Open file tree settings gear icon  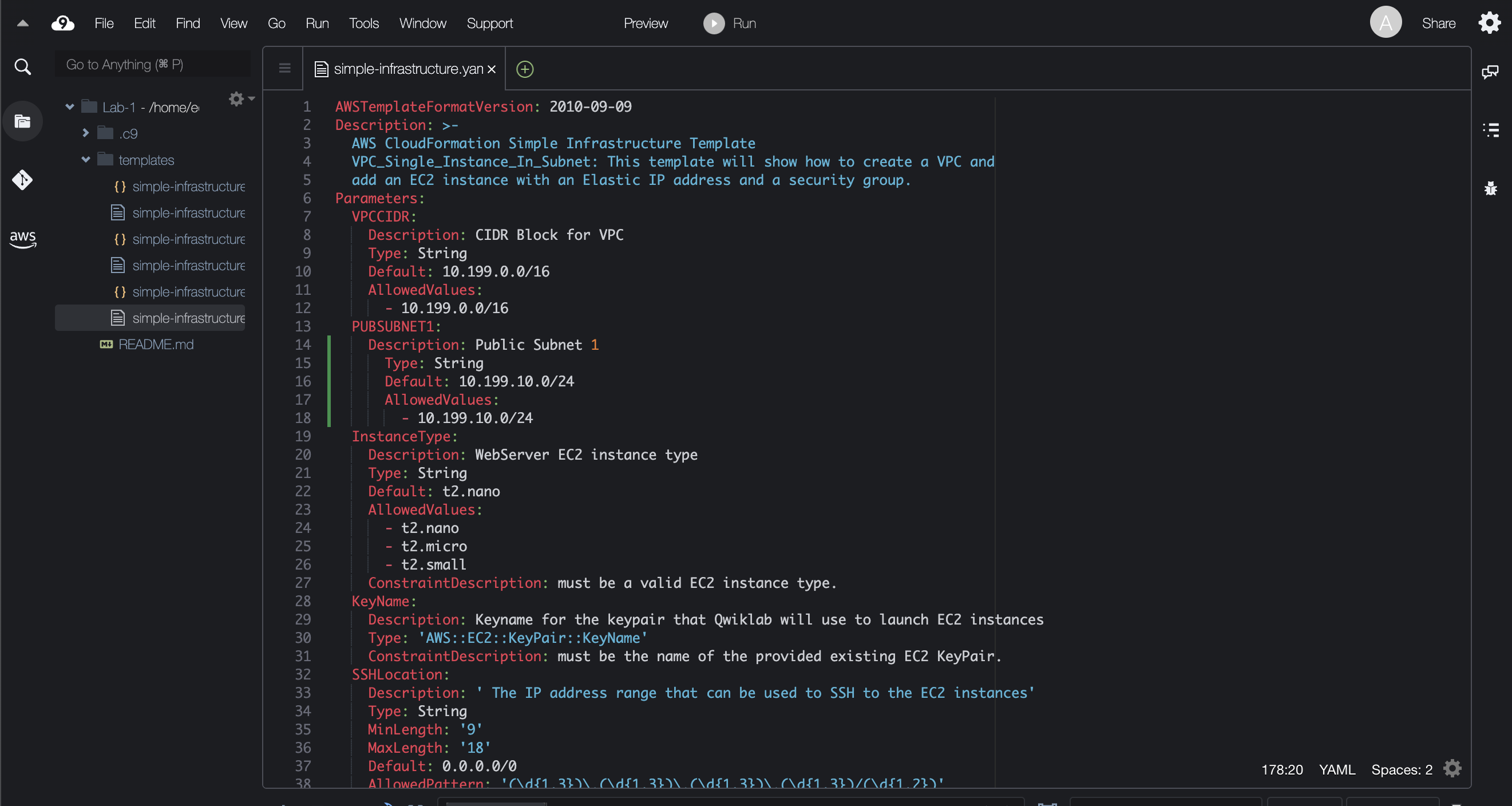[236, 98]
